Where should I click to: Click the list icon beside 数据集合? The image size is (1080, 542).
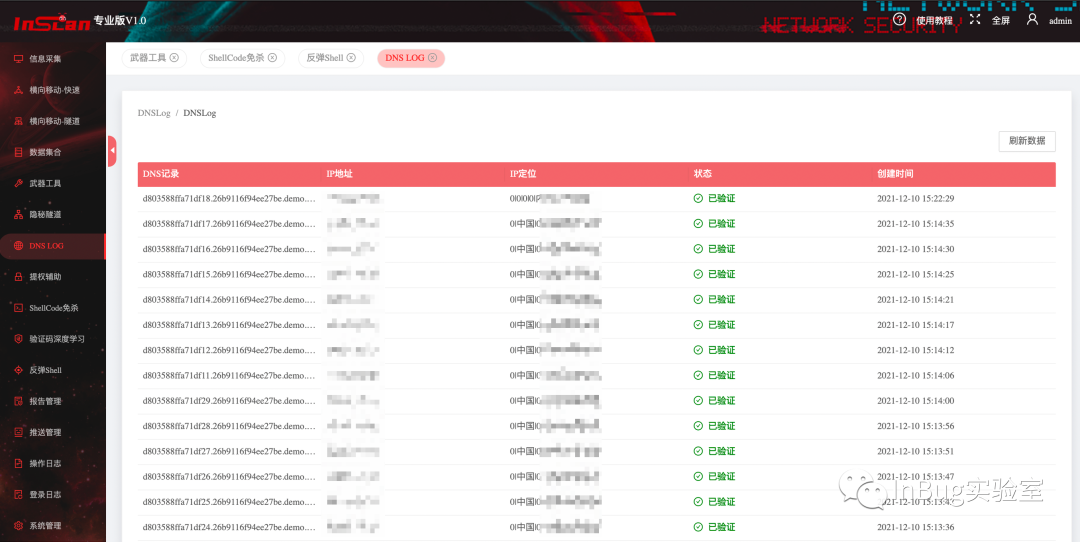pyautogui.click(x=19, y=152)
